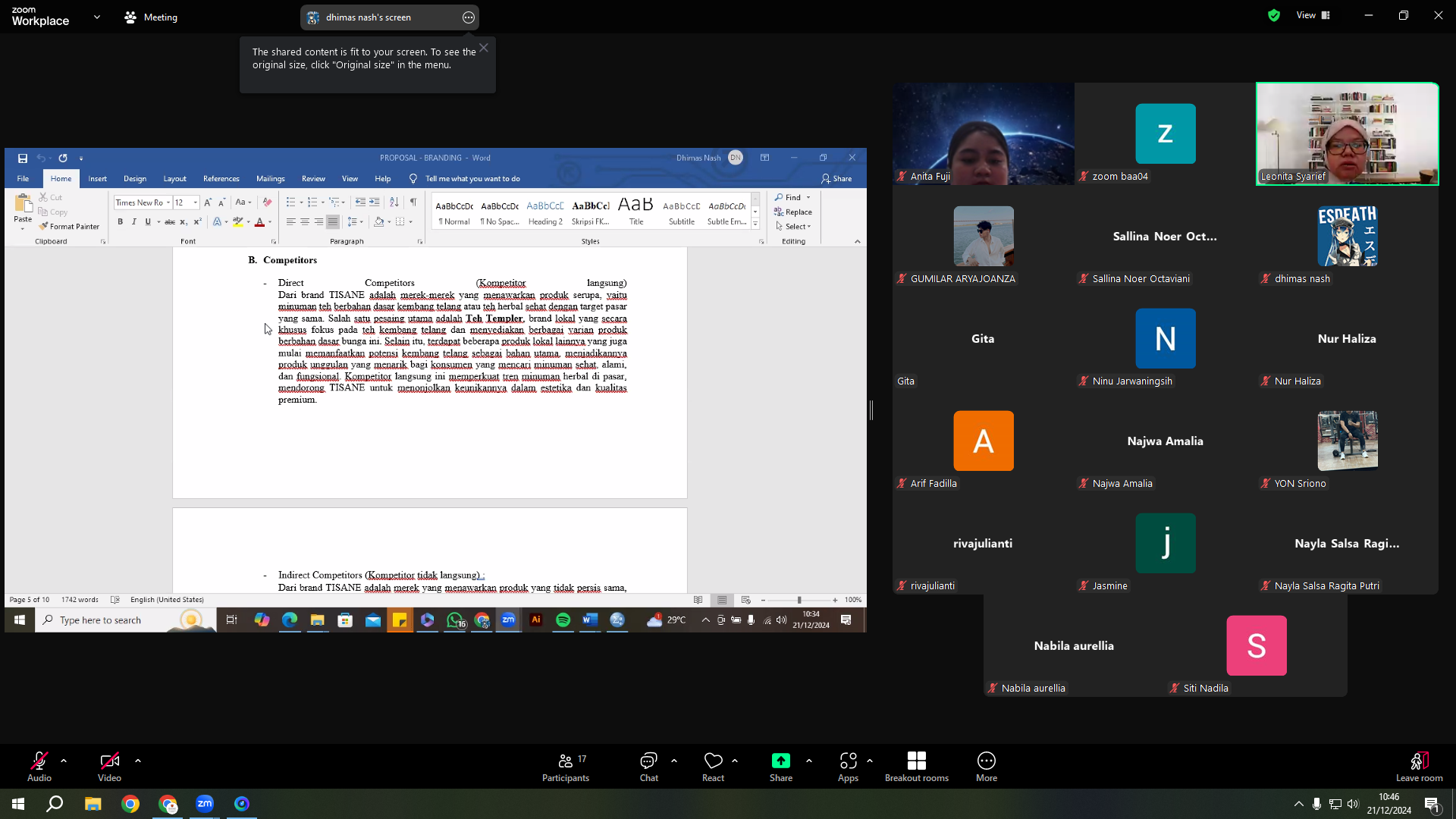Switch to the Layout tab
This screenshot has height=819, width=1456.
[x=174, y=179]
